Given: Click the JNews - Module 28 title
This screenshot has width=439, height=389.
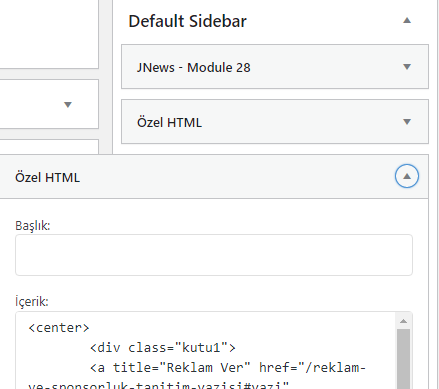Looking at the screenshot, I should 193,68.
